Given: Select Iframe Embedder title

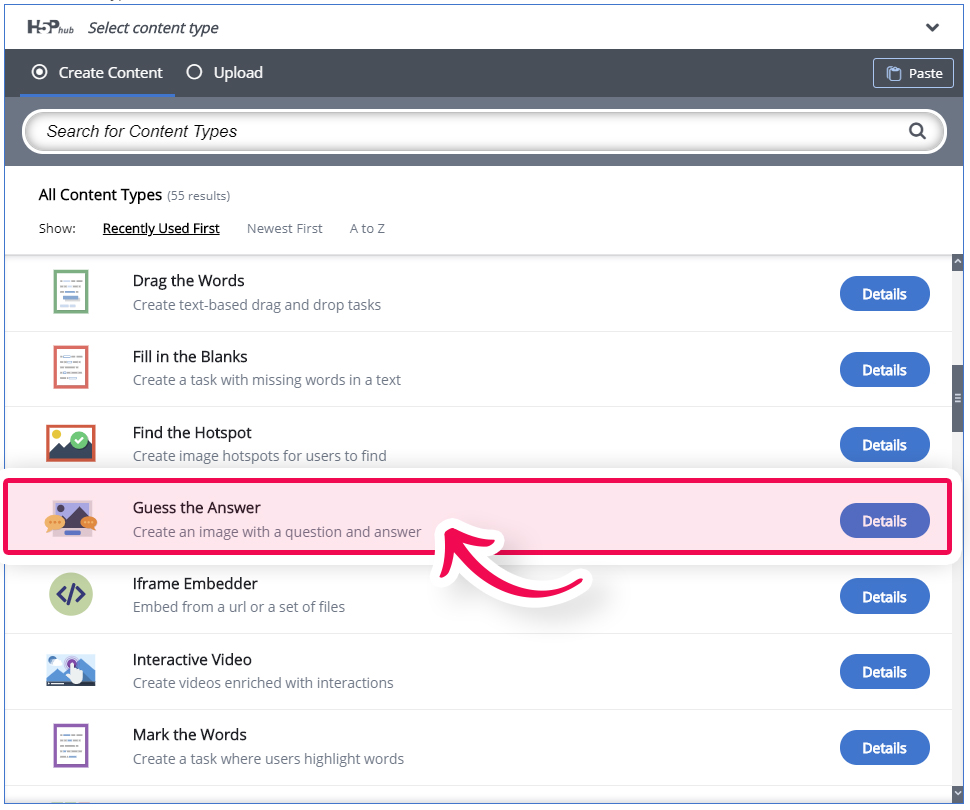Looking at the screenshot, I should [195, 584].
